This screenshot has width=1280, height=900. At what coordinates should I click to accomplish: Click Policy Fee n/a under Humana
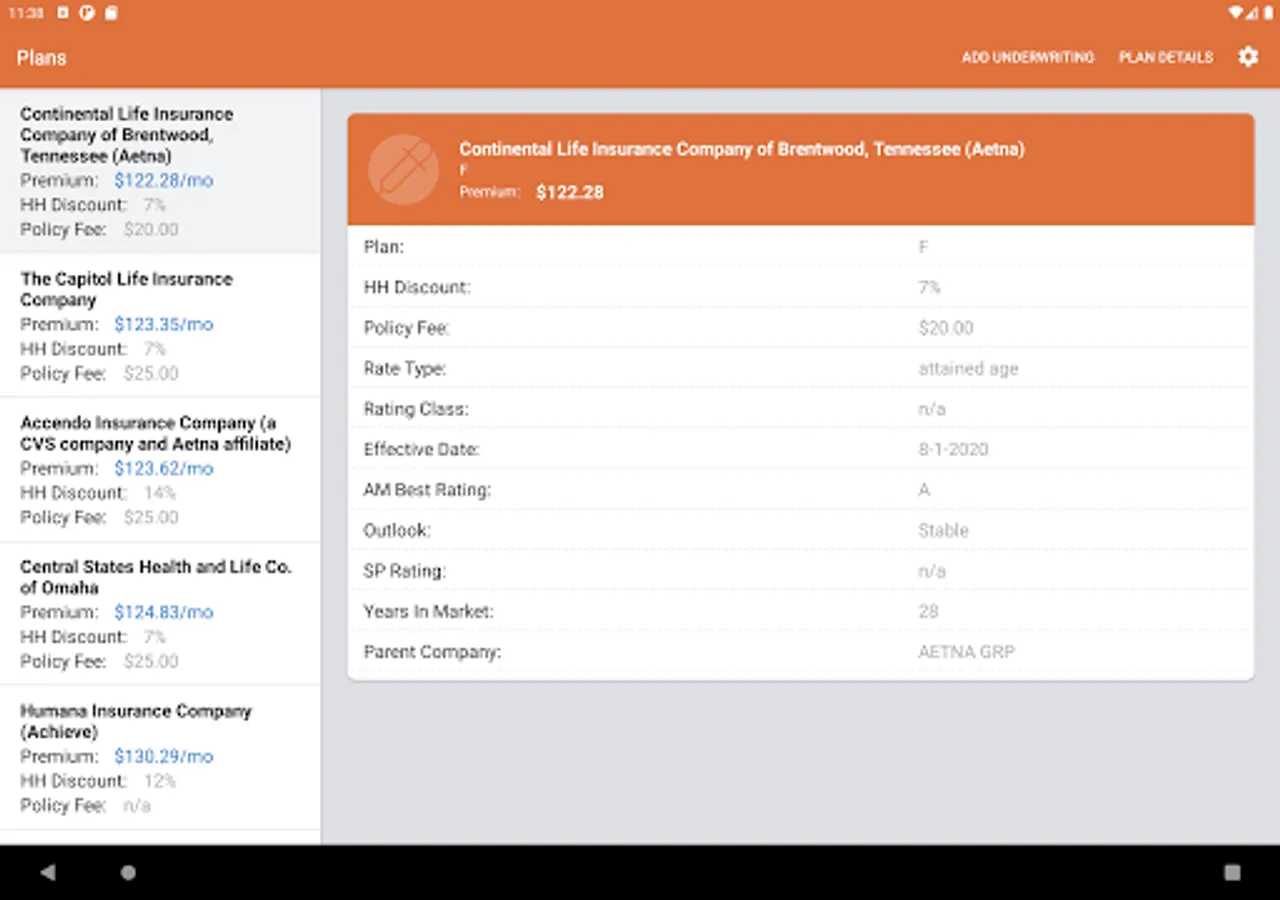137,805
